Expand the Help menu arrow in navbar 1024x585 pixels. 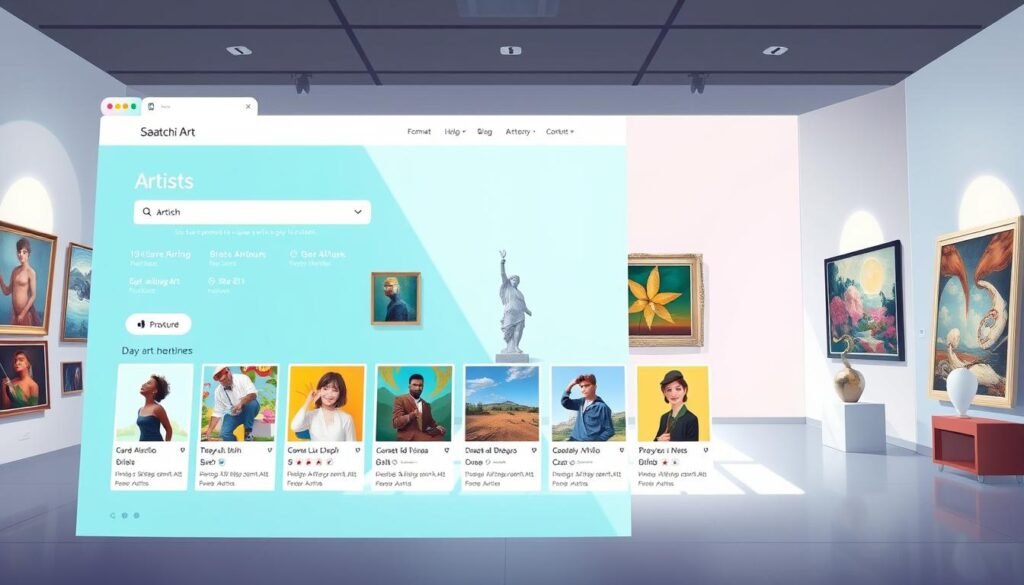(464, 132)
